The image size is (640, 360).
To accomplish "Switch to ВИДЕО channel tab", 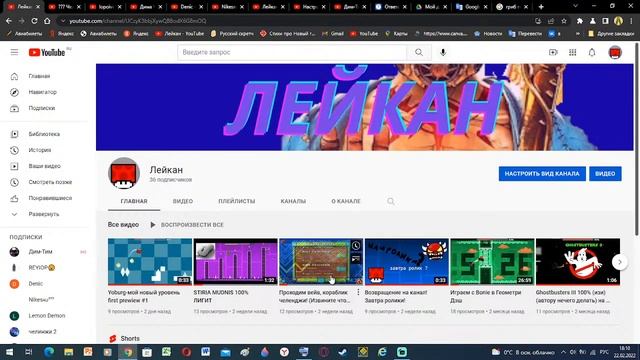I will coord(183,201).
